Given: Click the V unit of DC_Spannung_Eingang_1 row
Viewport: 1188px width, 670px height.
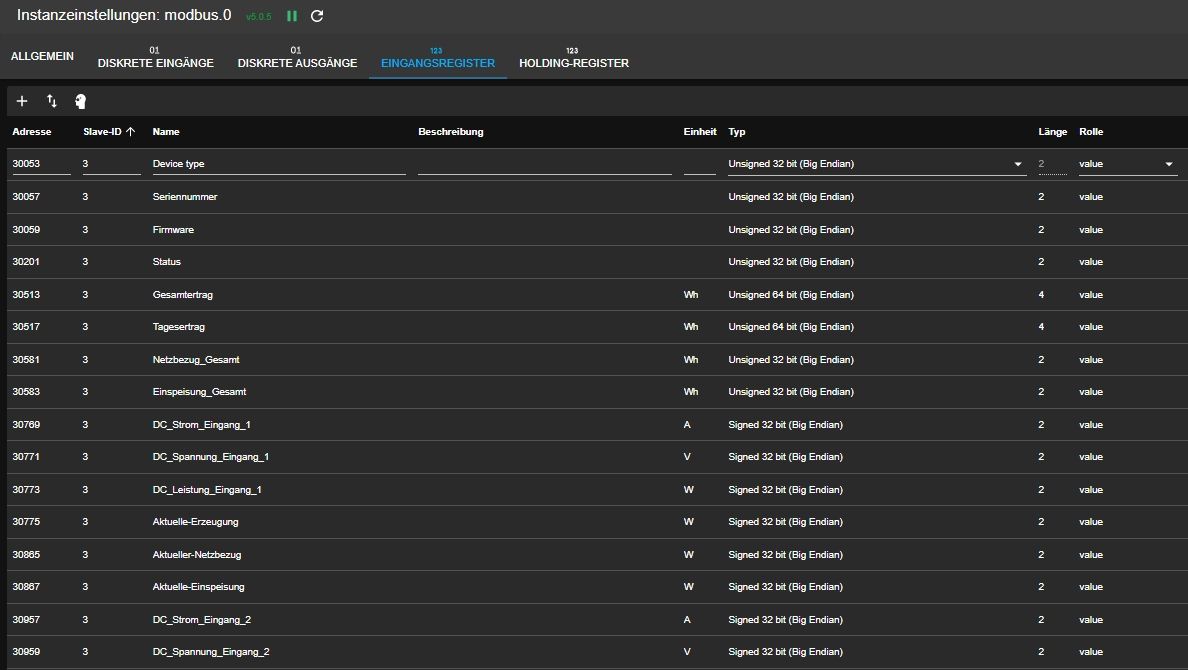Looking at the screenshot, I should click(687, 457).
